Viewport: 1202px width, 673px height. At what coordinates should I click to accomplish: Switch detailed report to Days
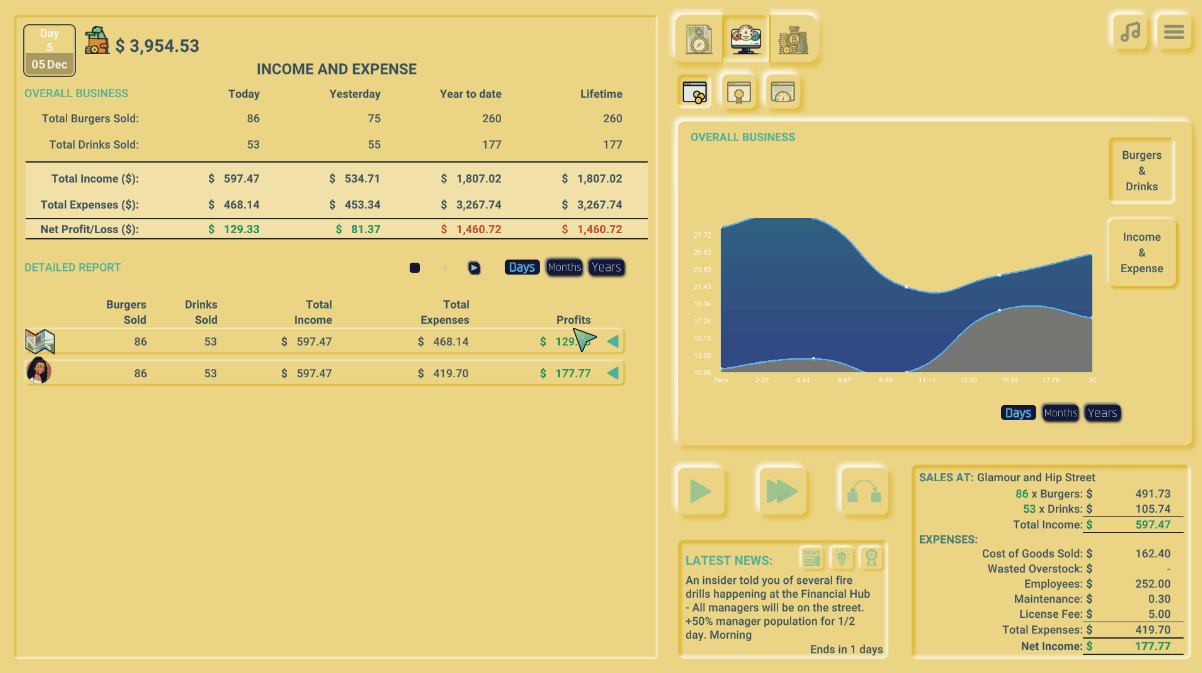point(522,267)
